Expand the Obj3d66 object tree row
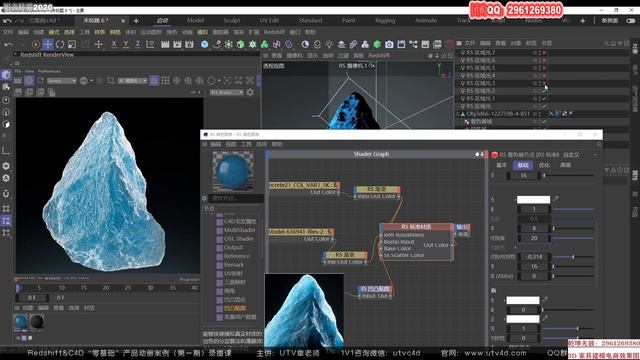 pos(458,114)
